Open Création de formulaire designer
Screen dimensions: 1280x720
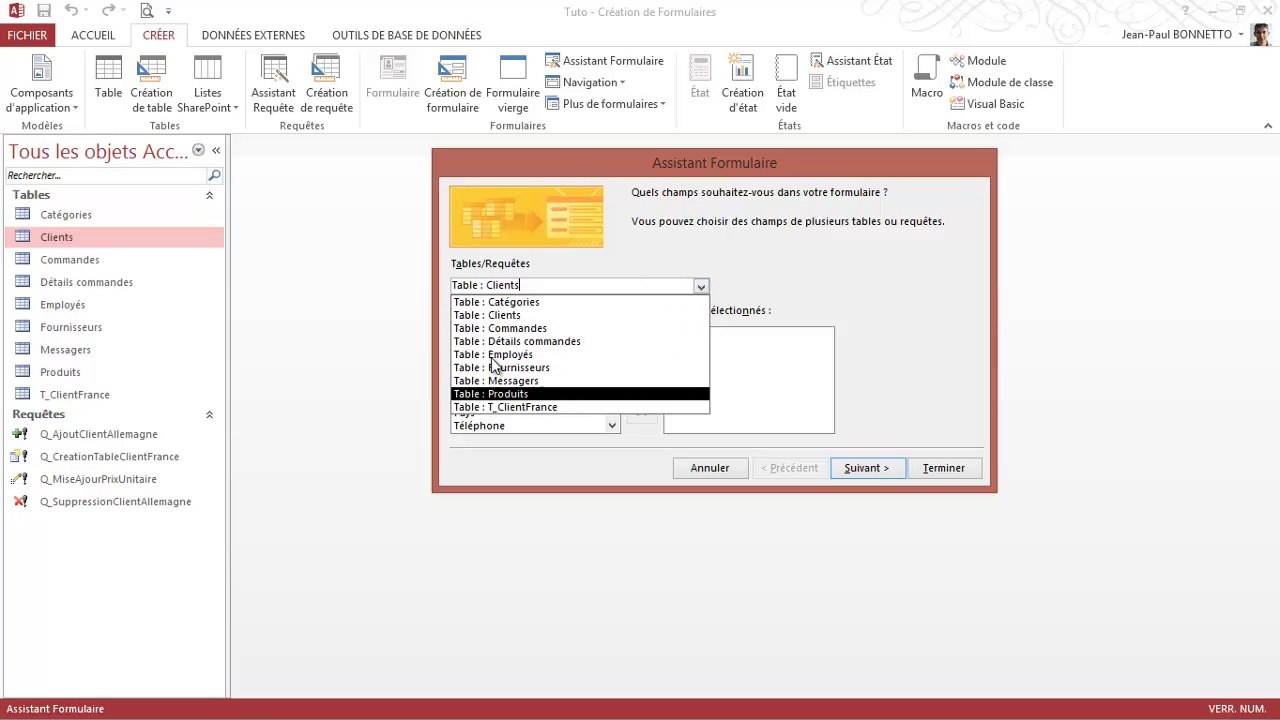click(x=452, y=84)
